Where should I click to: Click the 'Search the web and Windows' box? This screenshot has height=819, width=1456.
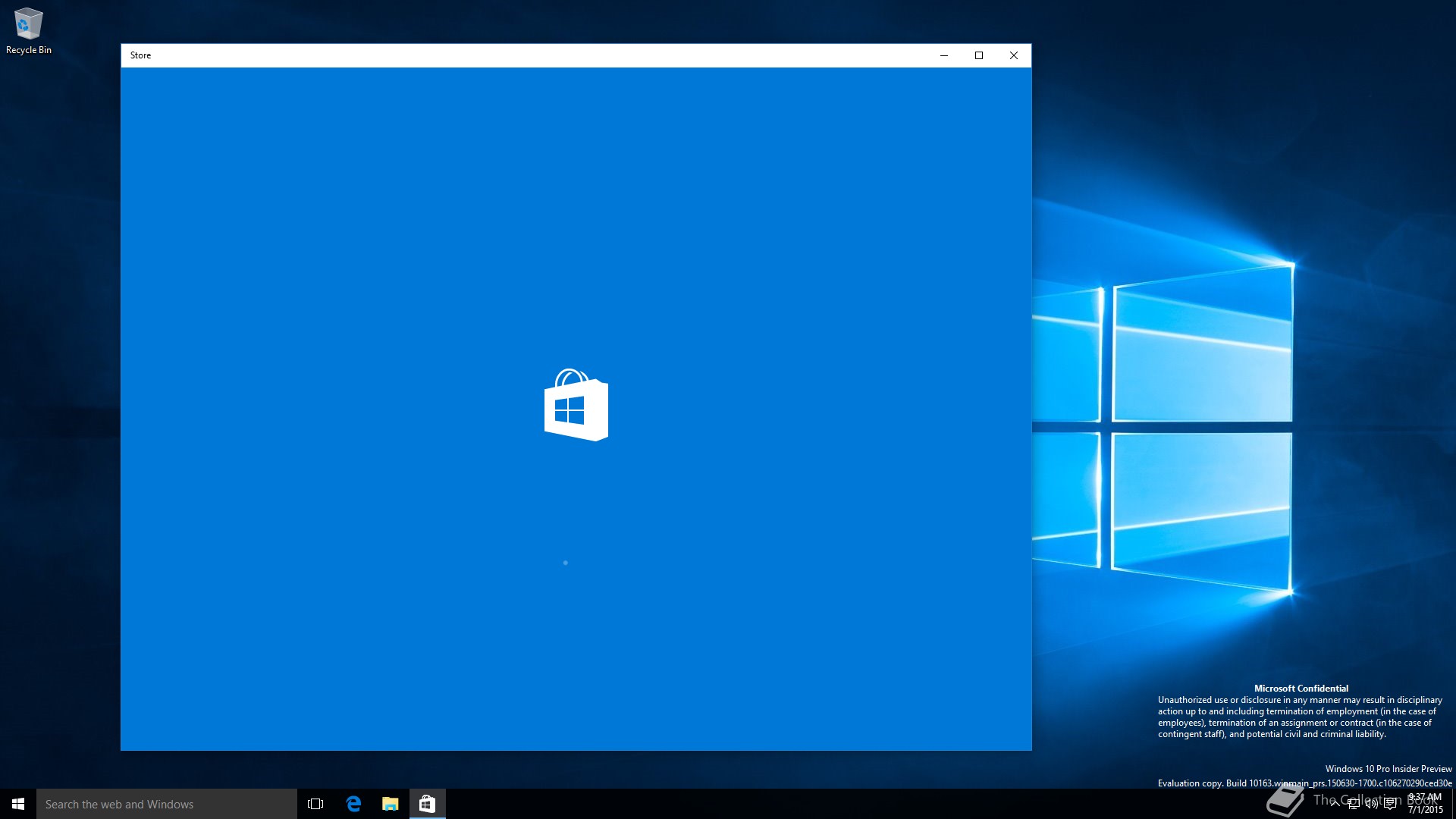[167, 804]
